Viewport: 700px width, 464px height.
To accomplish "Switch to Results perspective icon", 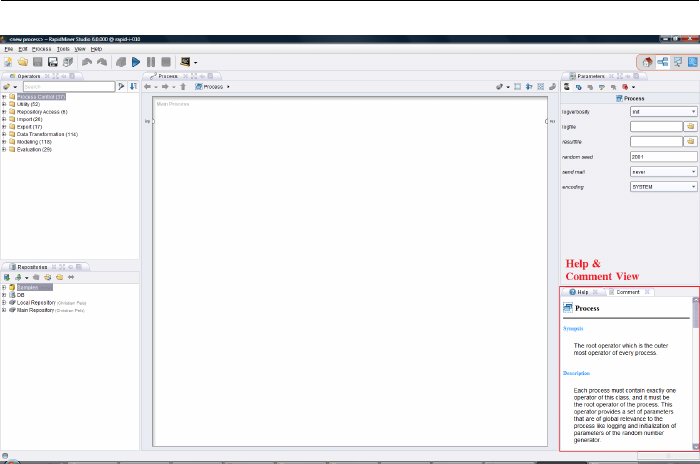I will (x=678, y=62).
